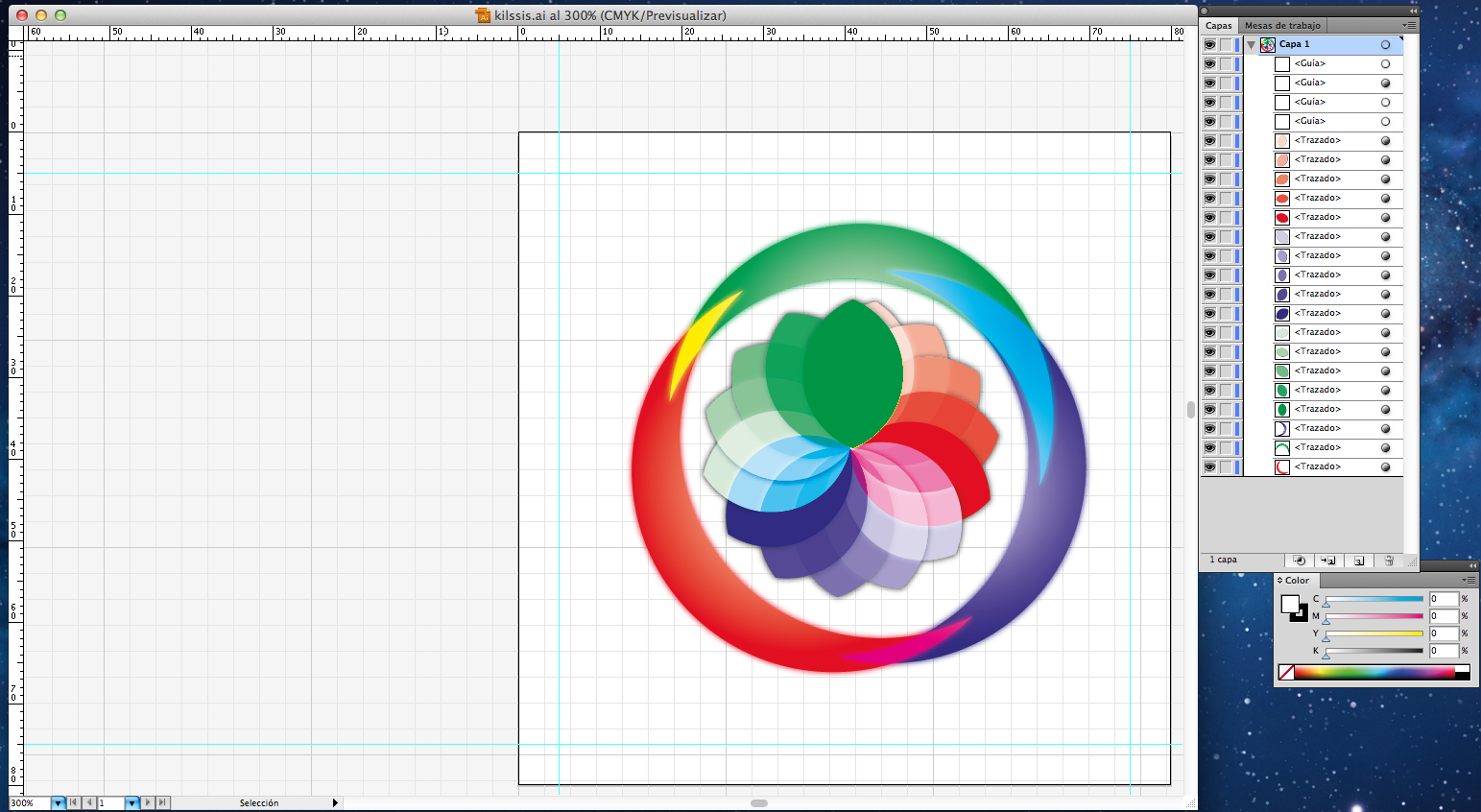Screen dimensions: 1481x812
Task: Open the Capas panel options menu
Action: (1409, 25)
